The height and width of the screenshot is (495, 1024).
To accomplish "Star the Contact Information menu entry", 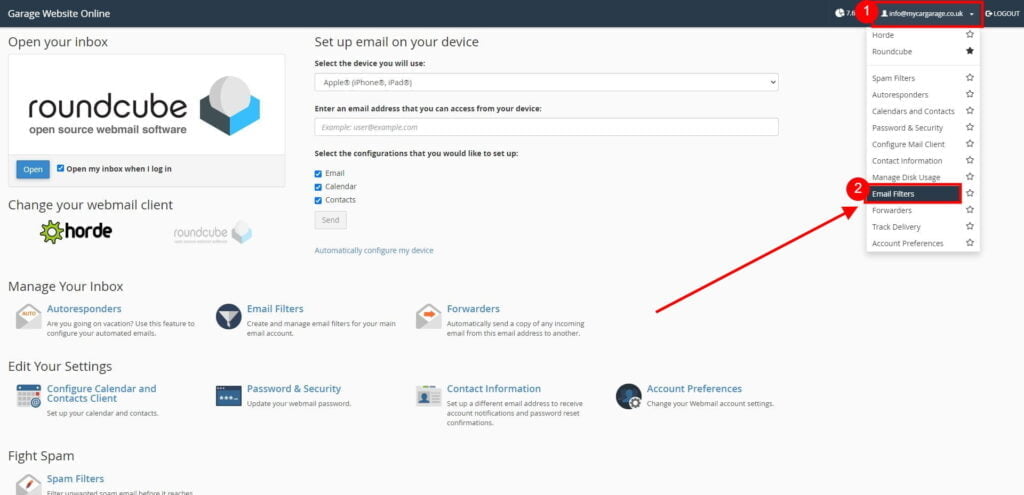I will pos(970,160).
